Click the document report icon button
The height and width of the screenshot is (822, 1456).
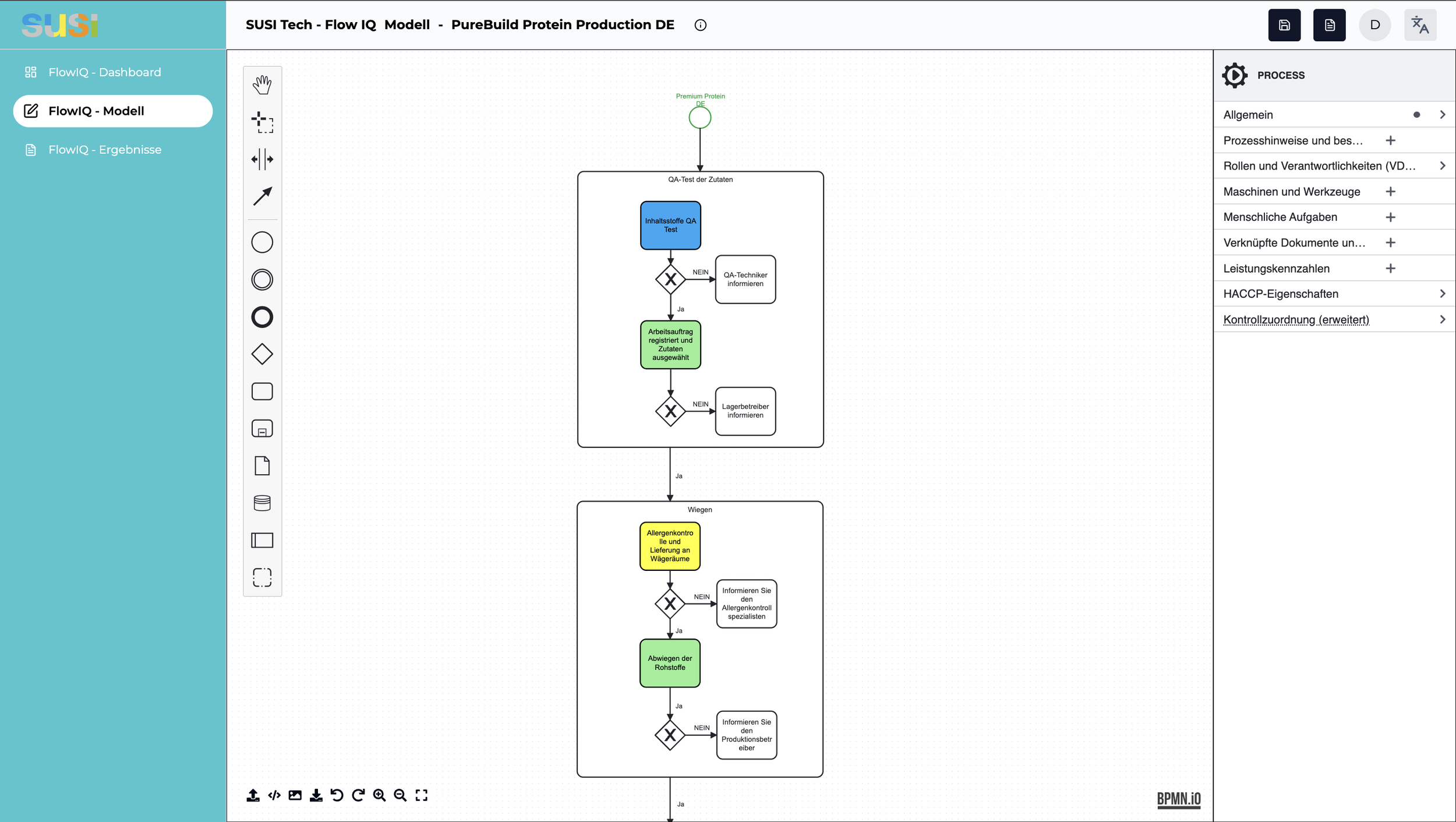tap(1330, 25)
